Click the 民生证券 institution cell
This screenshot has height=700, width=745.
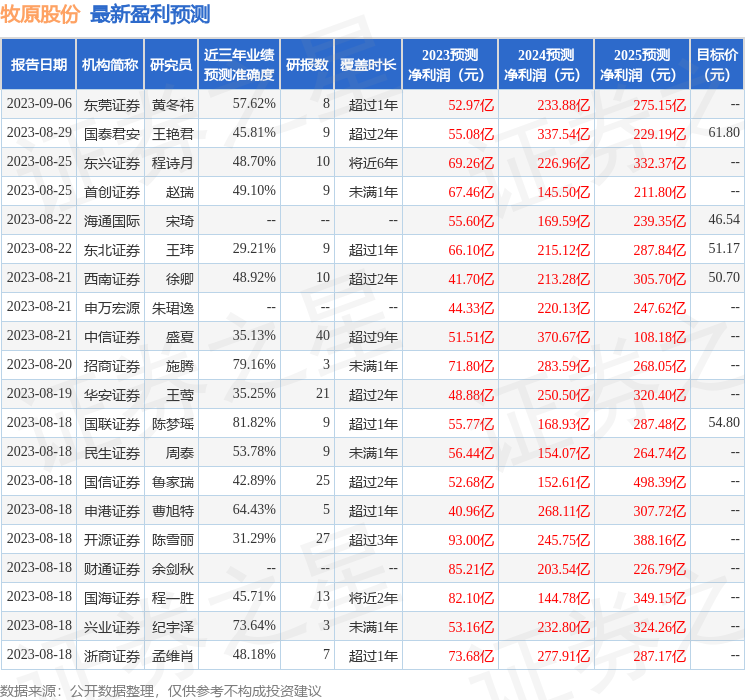click(112, 453)
